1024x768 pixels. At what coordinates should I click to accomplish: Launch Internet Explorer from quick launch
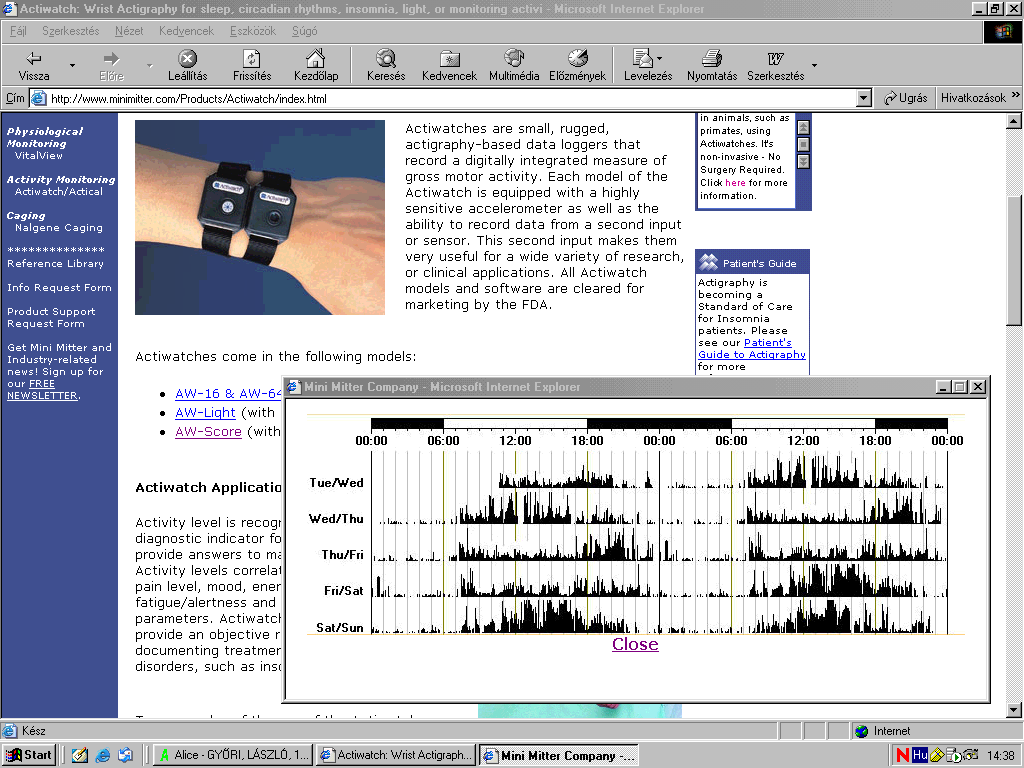[x=103, y=755]
